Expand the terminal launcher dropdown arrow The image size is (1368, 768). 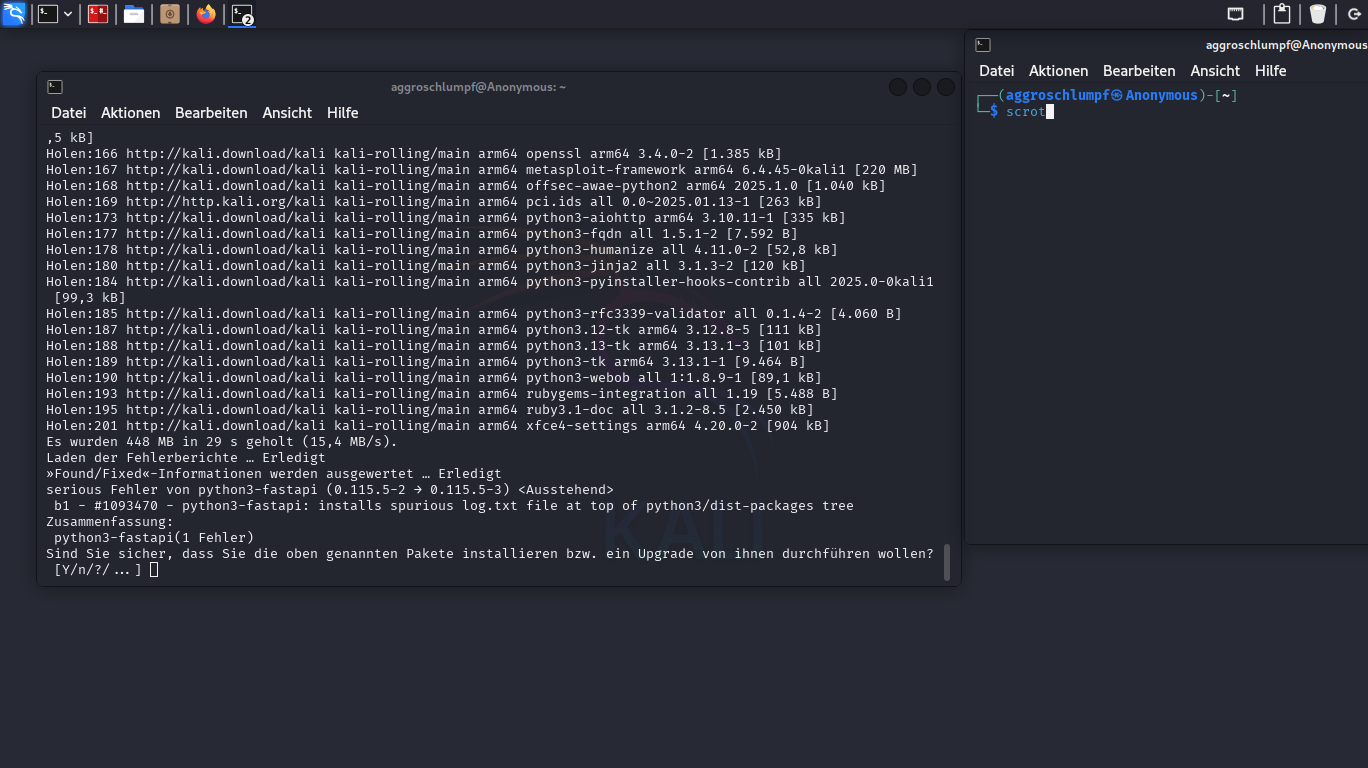click(x=68, y=14)
